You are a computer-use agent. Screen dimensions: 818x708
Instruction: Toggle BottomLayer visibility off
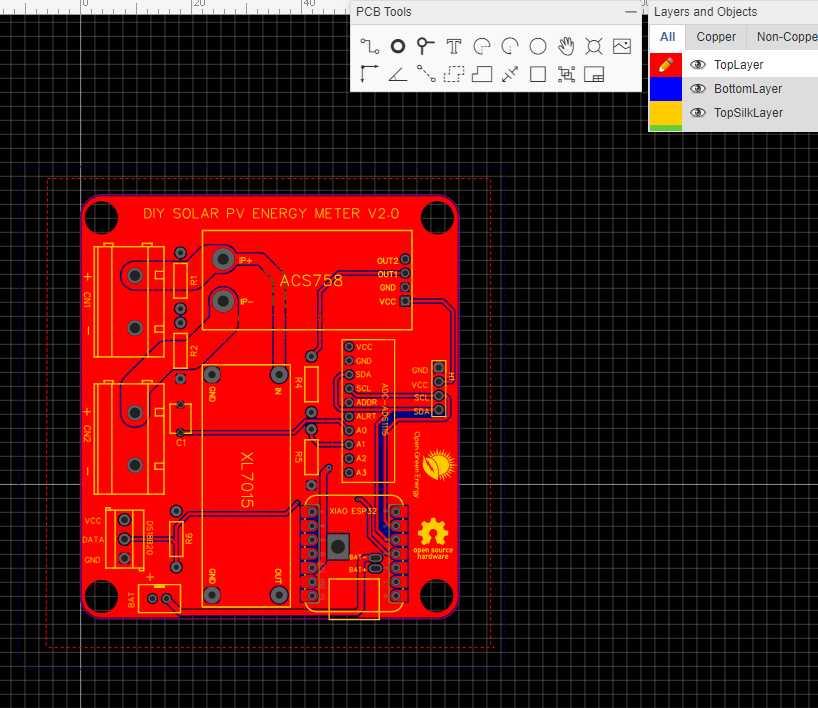pos(697,88)
